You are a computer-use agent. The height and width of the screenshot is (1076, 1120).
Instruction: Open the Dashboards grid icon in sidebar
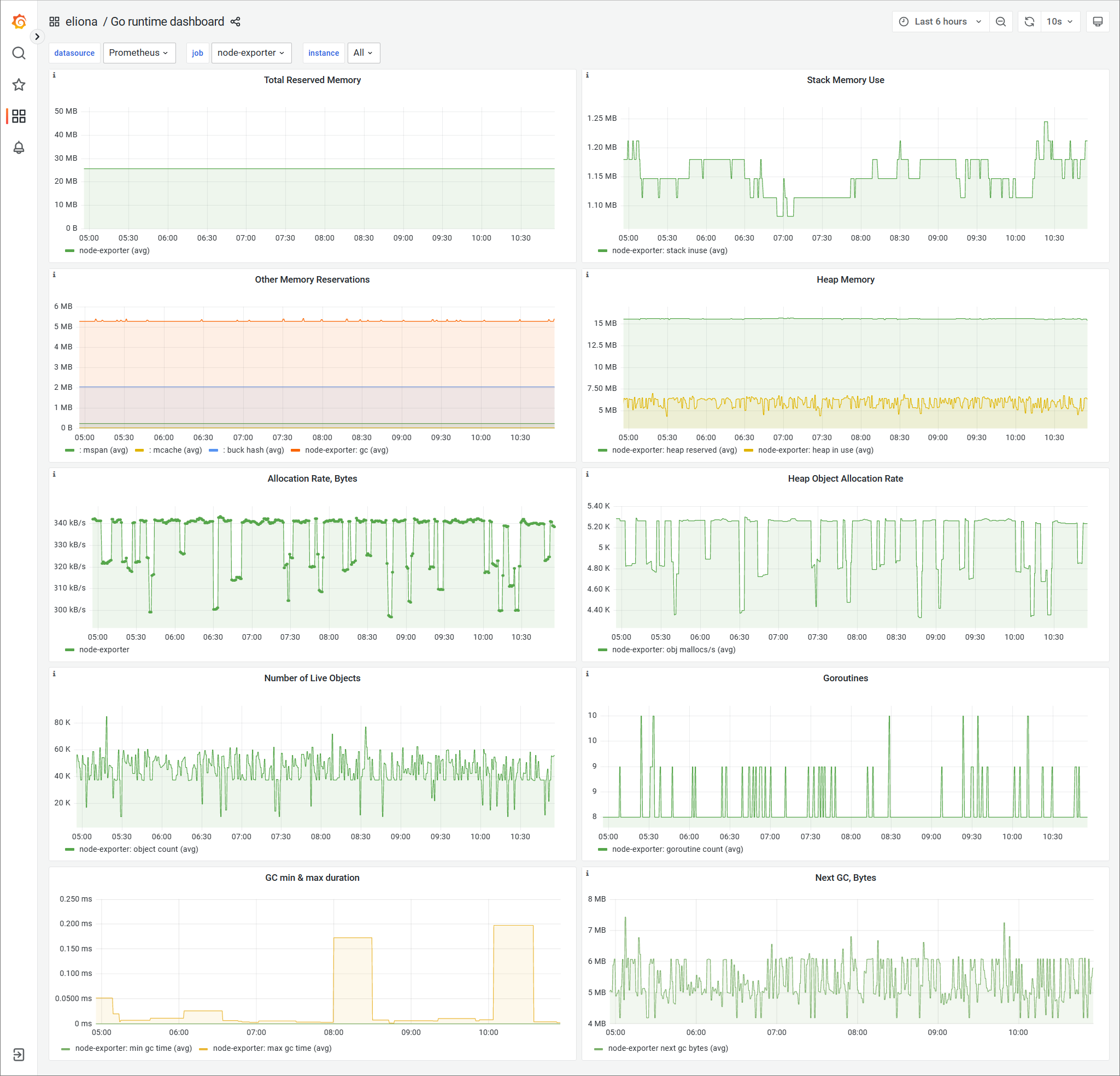click(19, 116)
